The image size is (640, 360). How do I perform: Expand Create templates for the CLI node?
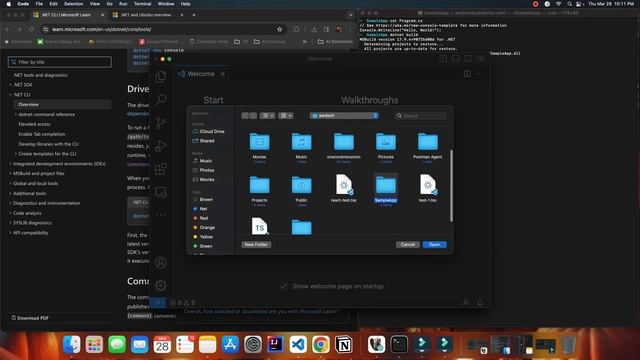point(16,154)
